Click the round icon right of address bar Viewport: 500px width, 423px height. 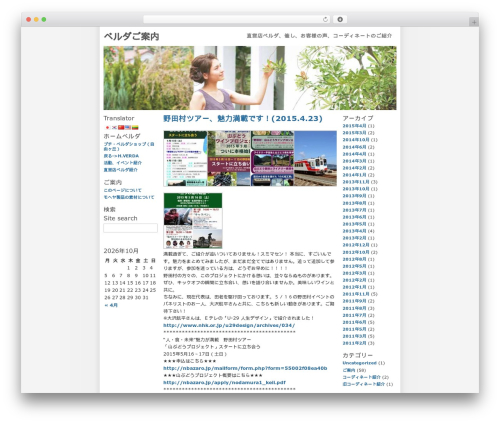(x=340, y=19)
